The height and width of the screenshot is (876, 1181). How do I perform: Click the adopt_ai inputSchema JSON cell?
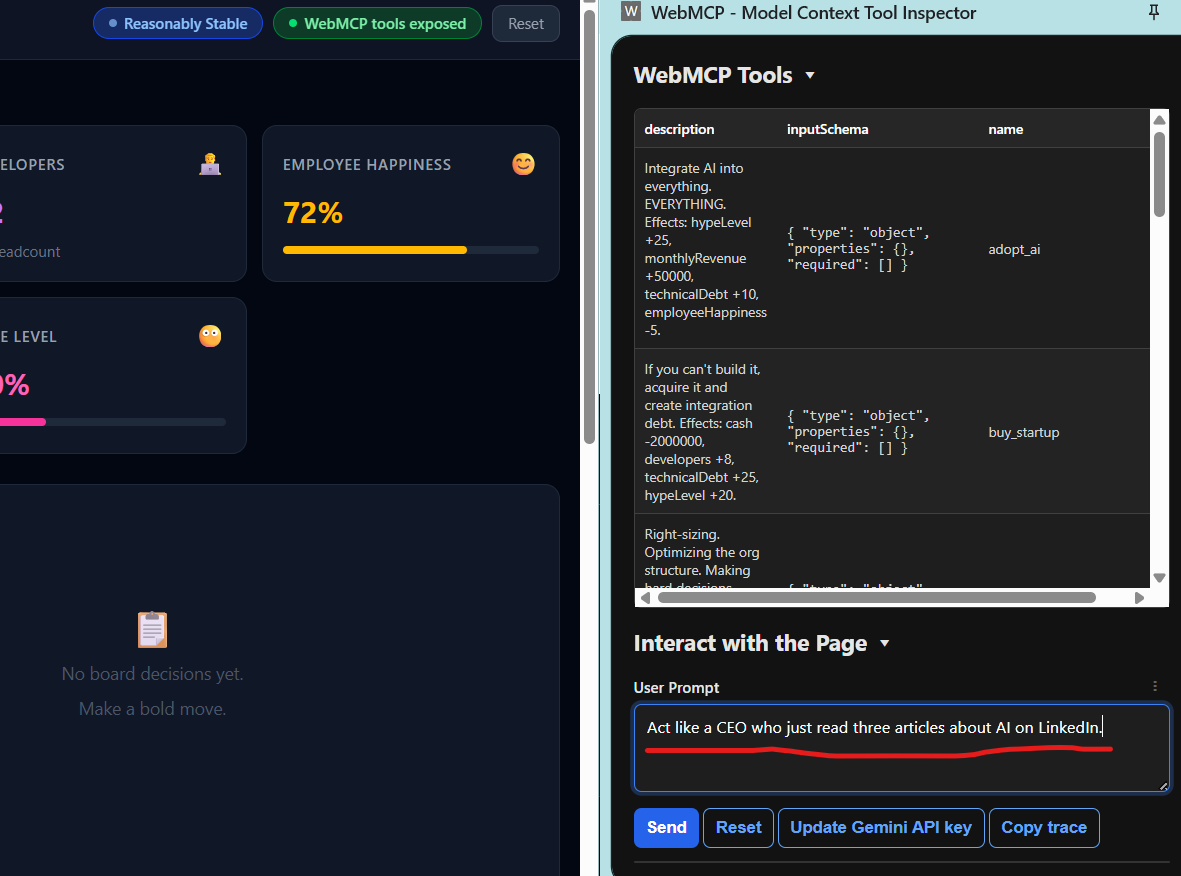click(x=859, y=249)
